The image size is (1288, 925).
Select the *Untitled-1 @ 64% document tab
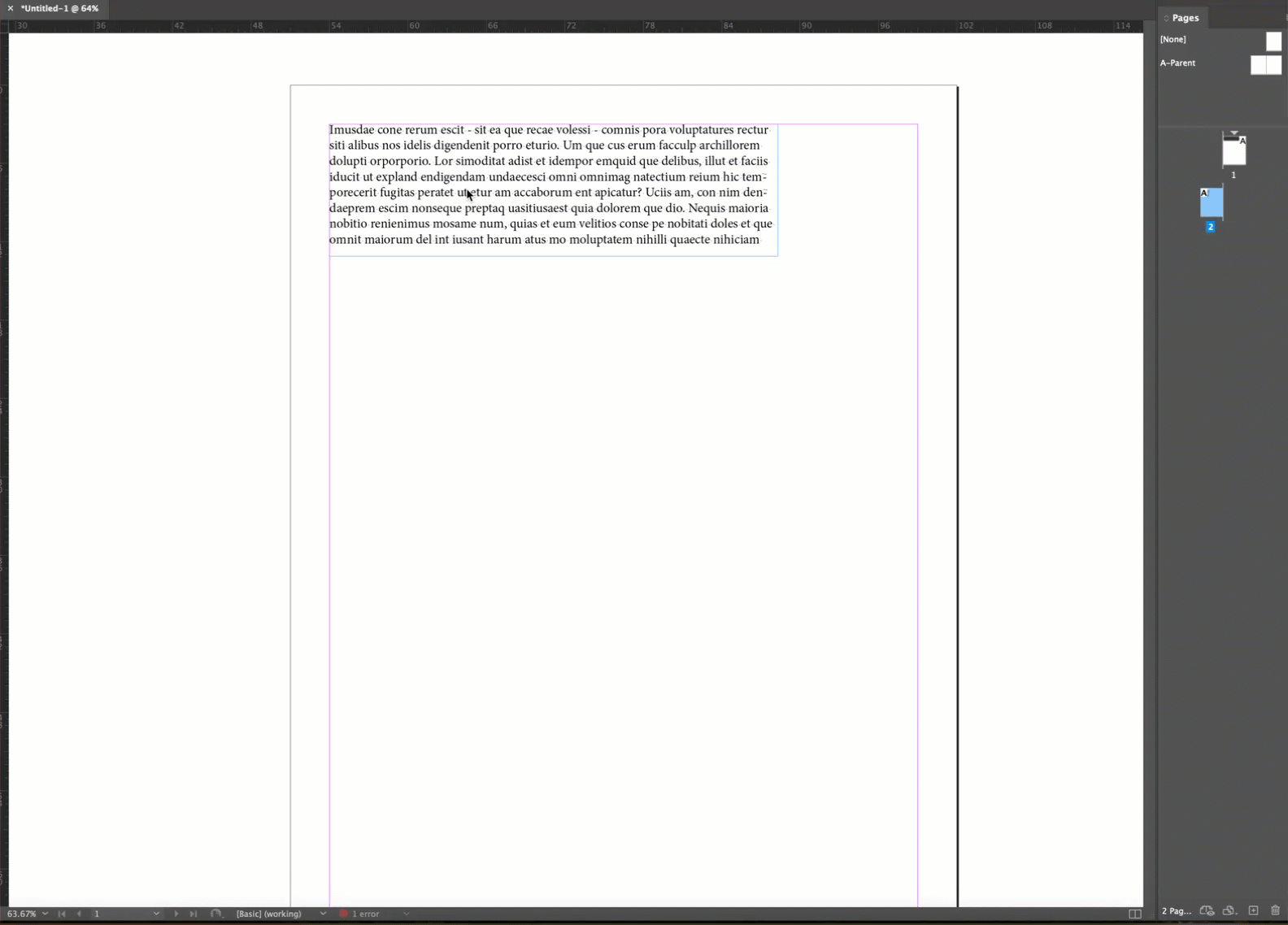tap(59, 8)
